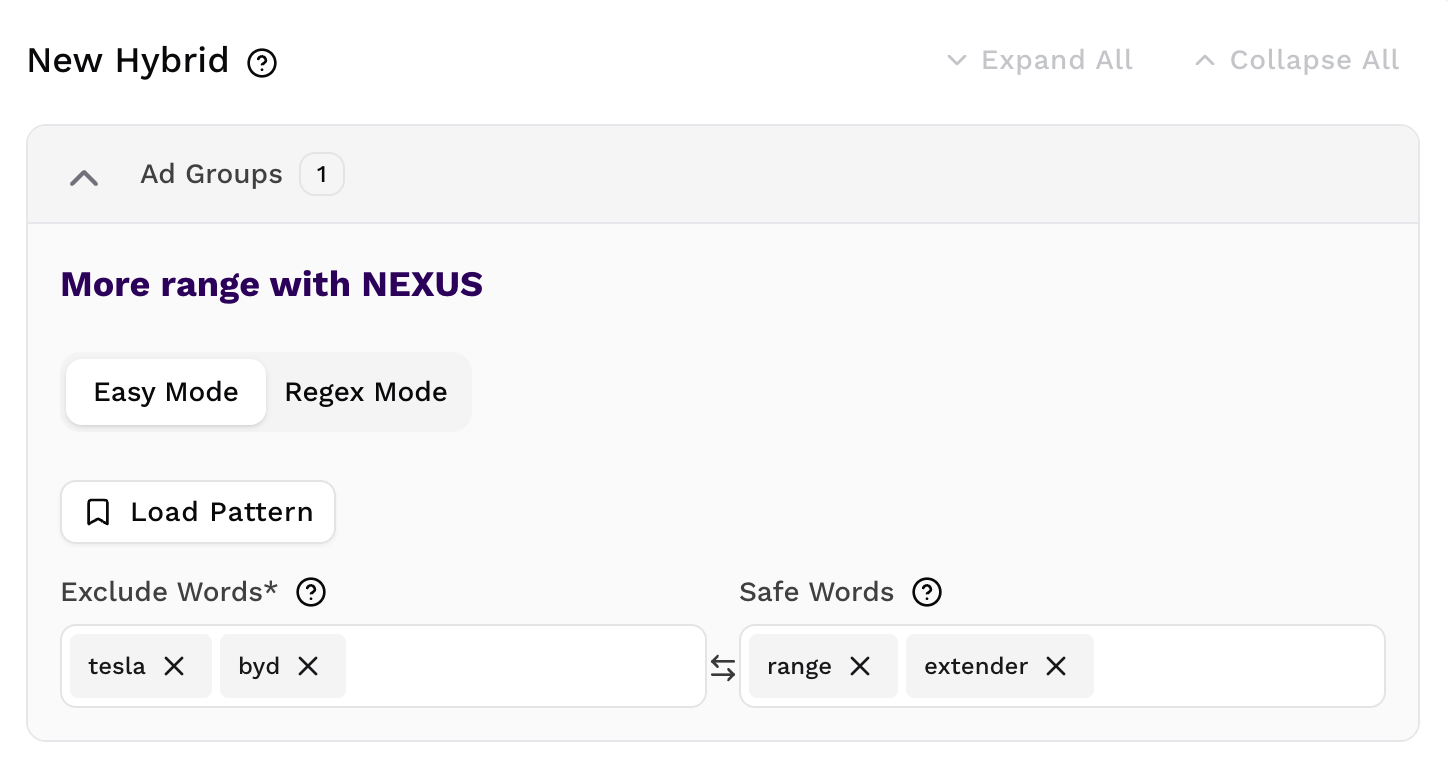
Task: Remove the 'tesla' exclude word tag
Action: [174, 666]
